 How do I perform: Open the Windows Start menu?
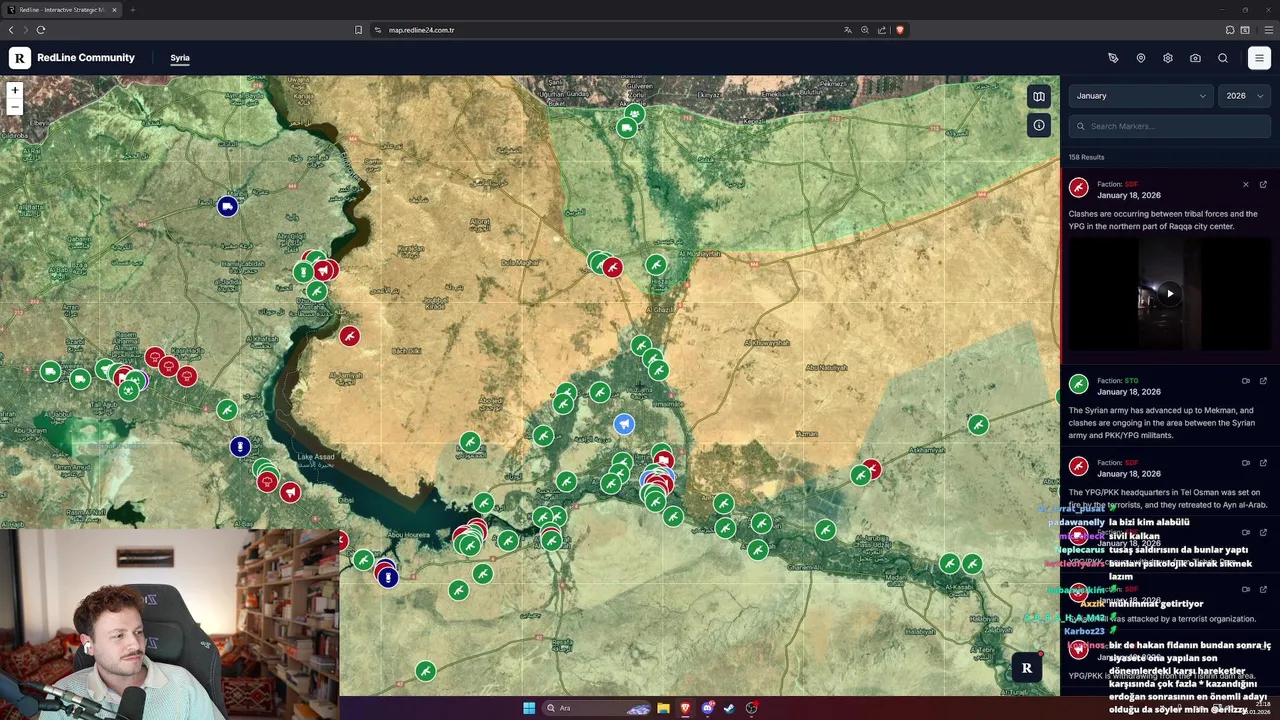click(x=529, y=708)
